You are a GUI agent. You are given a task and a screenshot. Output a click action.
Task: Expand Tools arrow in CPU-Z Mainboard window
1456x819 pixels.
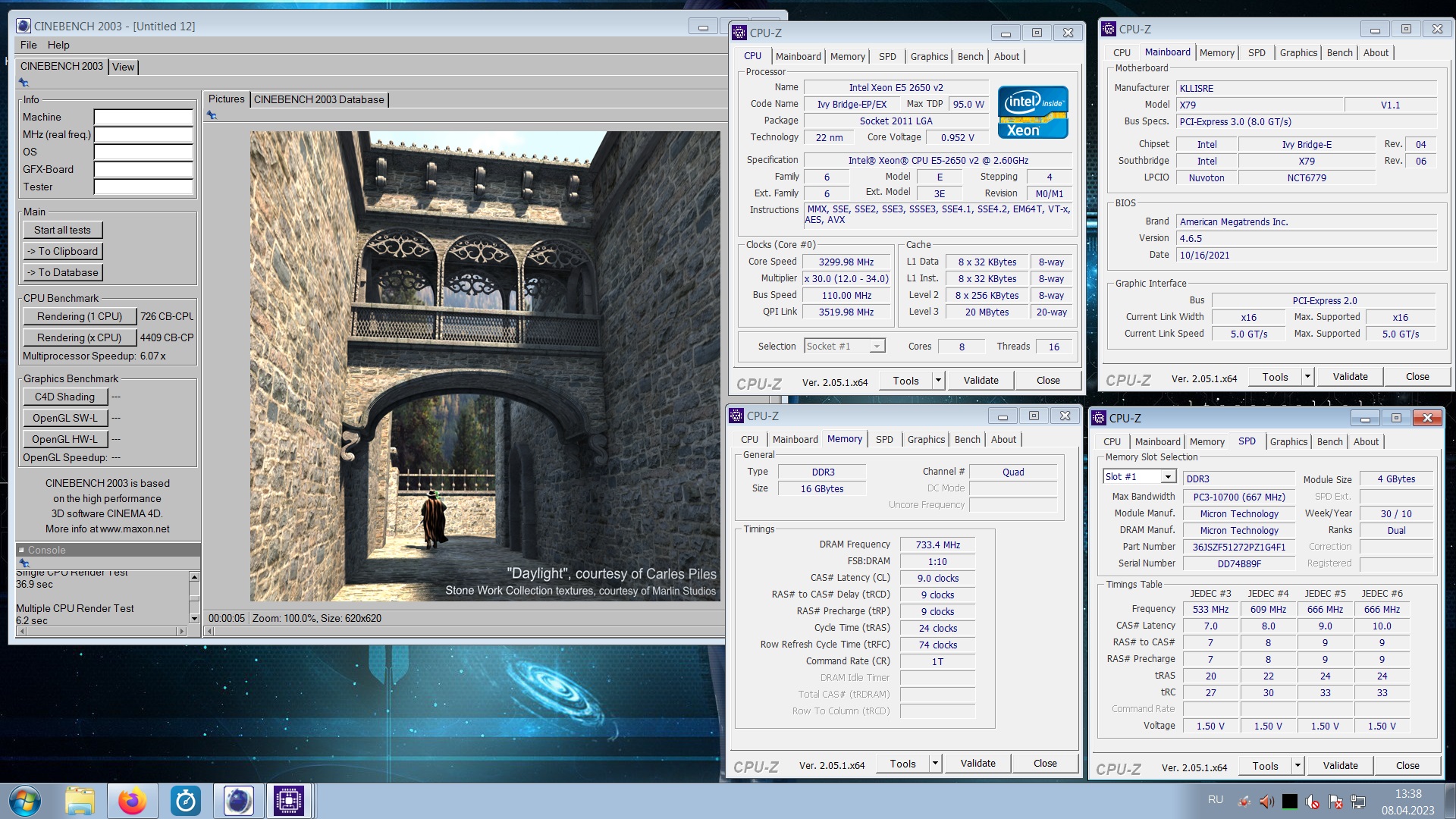(1307, 377)
